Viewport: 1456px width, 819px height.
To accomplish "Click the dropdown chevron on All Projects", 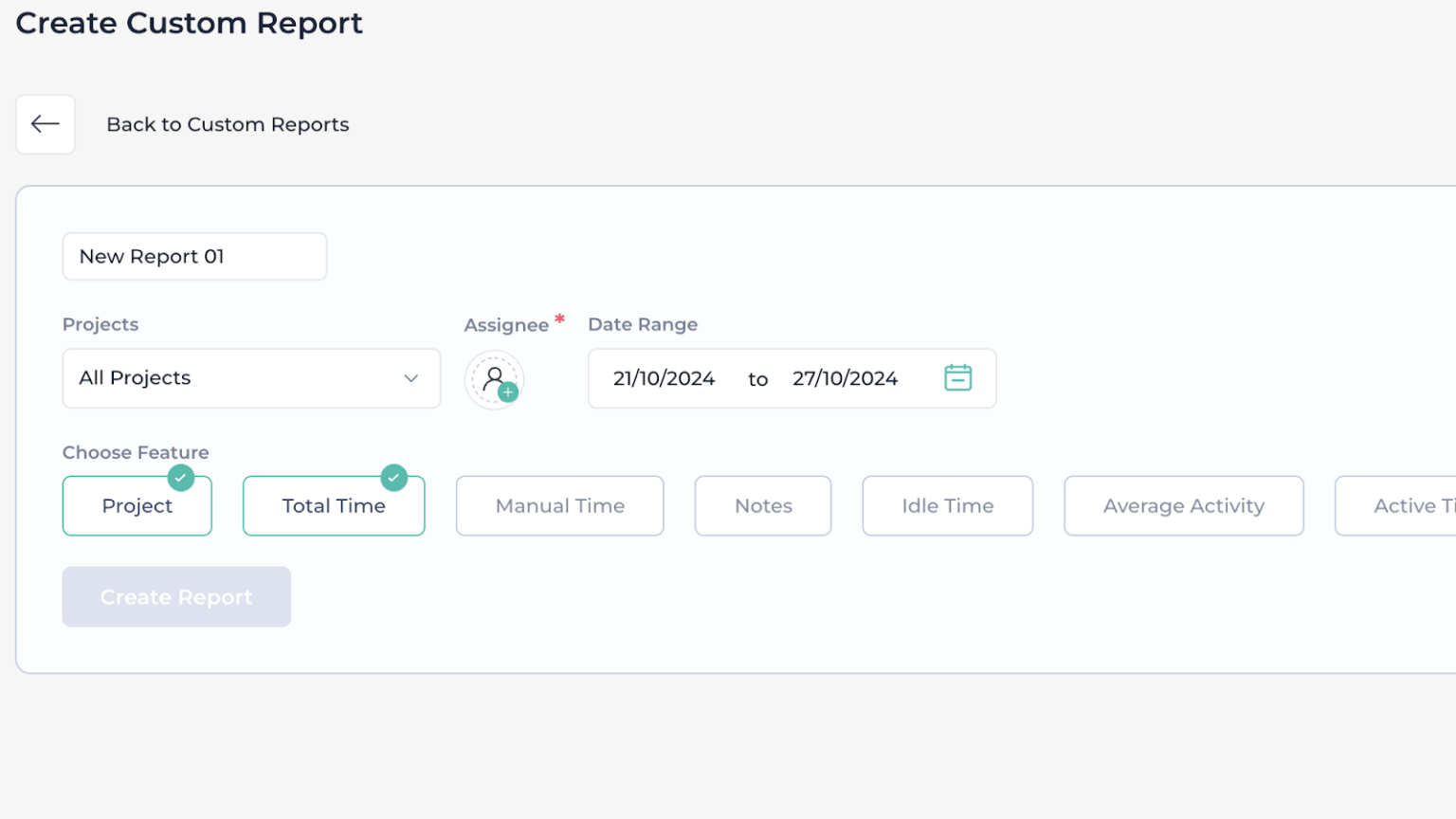I will point(410,378).
